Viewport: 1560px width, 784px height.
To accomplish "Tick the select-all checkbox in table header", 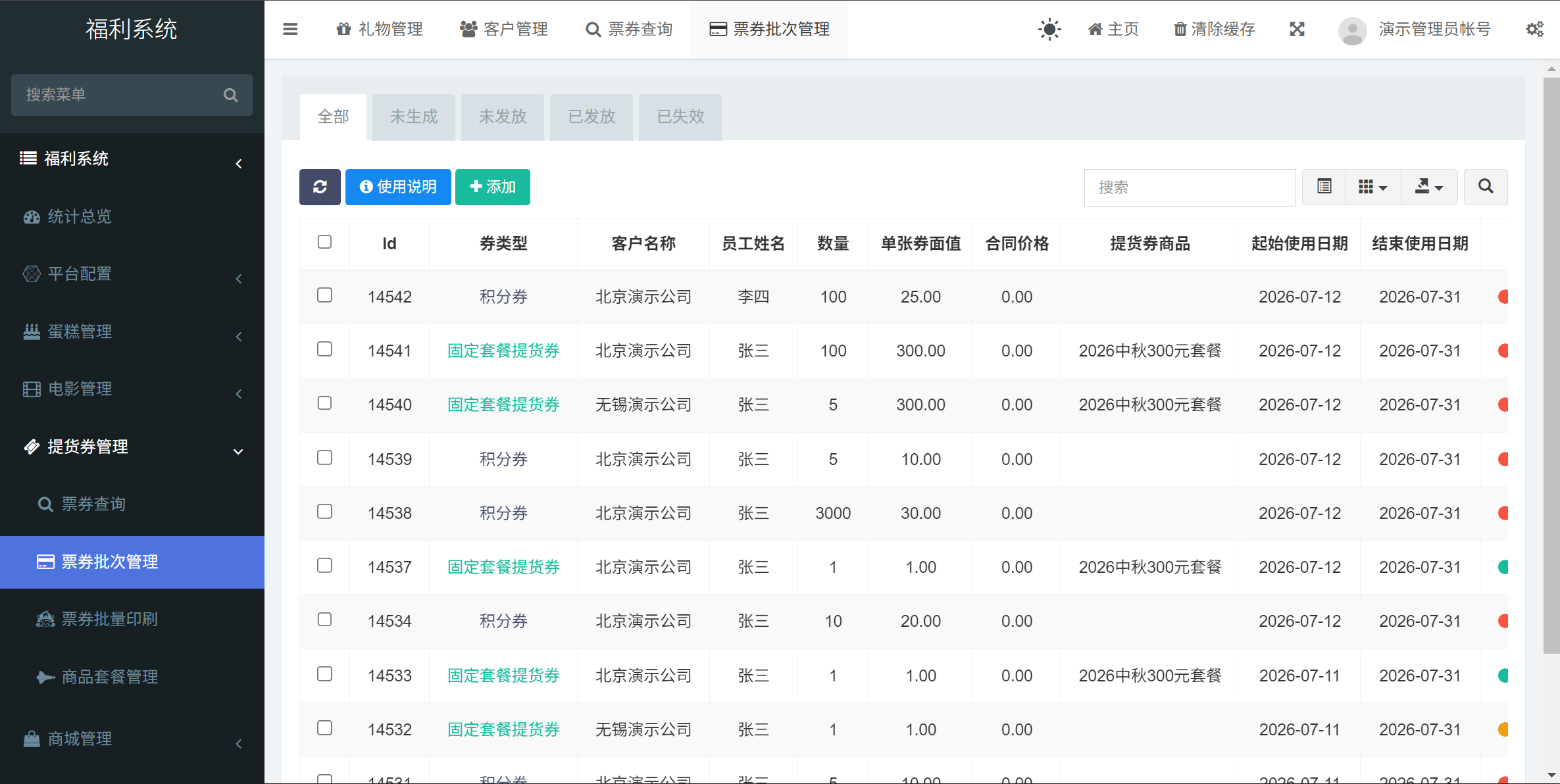I will 324,242.
